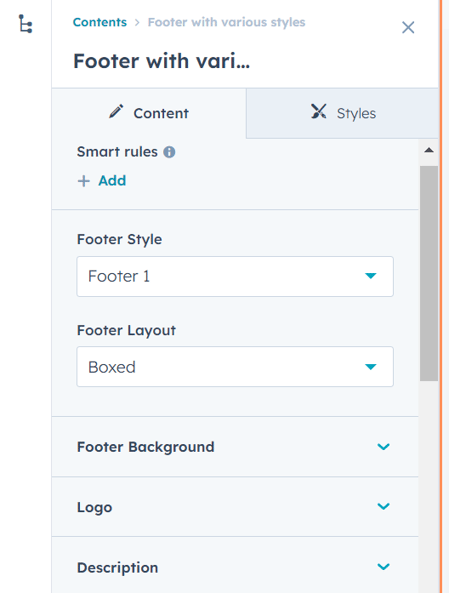Click the scrollbar up arrow
Viewport: 449px width, 593px height.
(x=429, y=150)
